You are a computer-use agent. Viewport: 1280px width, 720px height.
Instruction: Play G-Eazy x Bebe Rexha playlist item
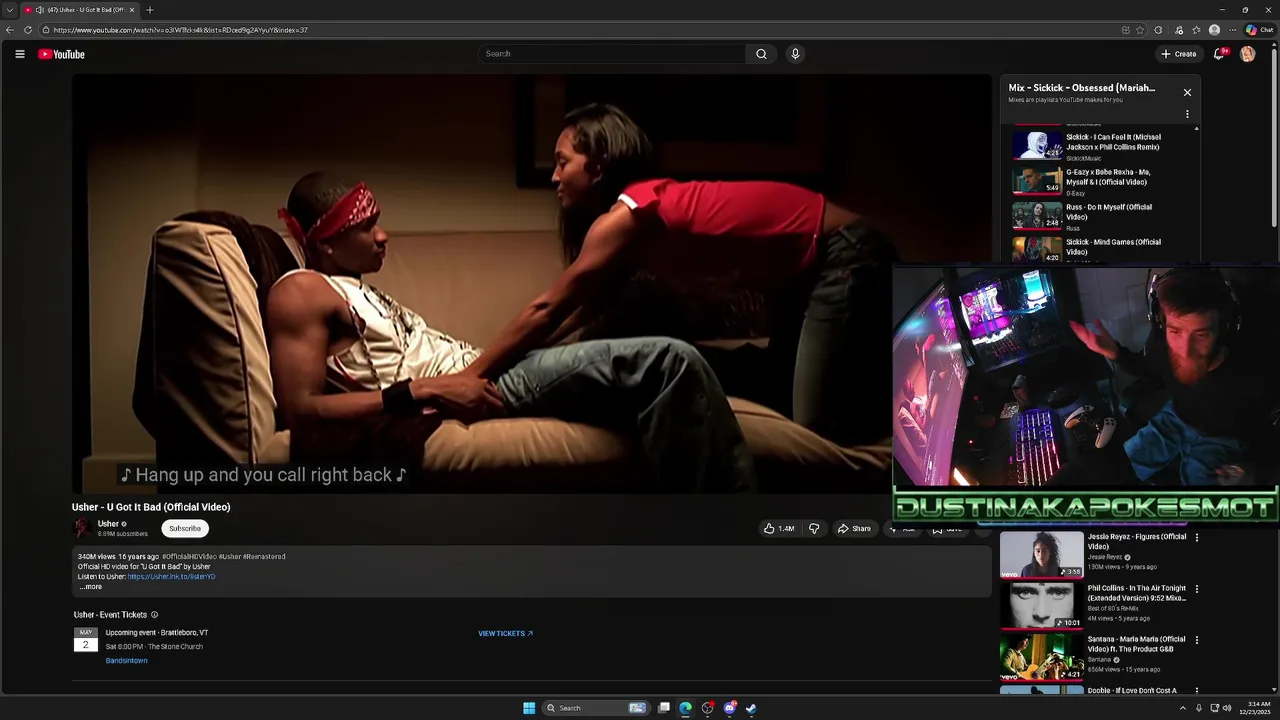[x=1100, y=180]
